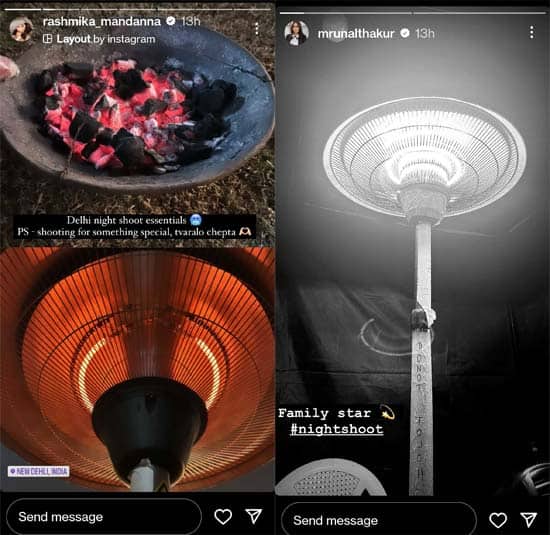
Task: Open the rashmika_mandanna username link
Action: coord(102,21)
